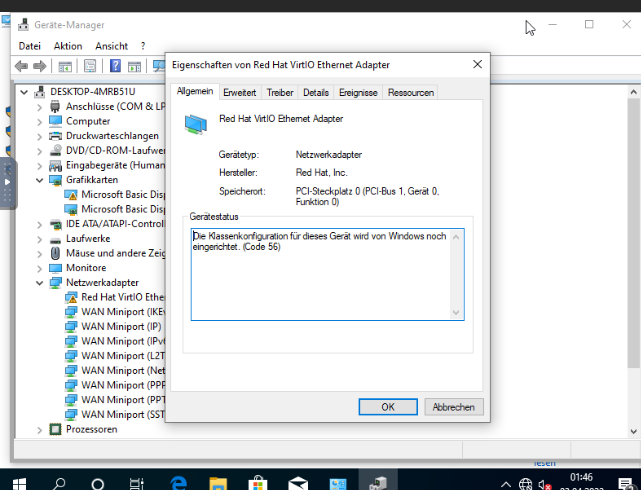Screen dimensions: 641x490
Task: Open Cortana circle icon
Action: click(x=98, y=484)
